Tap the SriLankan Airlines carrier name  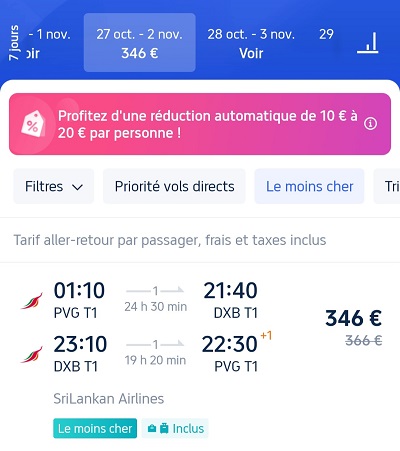(x=109, y=399)
